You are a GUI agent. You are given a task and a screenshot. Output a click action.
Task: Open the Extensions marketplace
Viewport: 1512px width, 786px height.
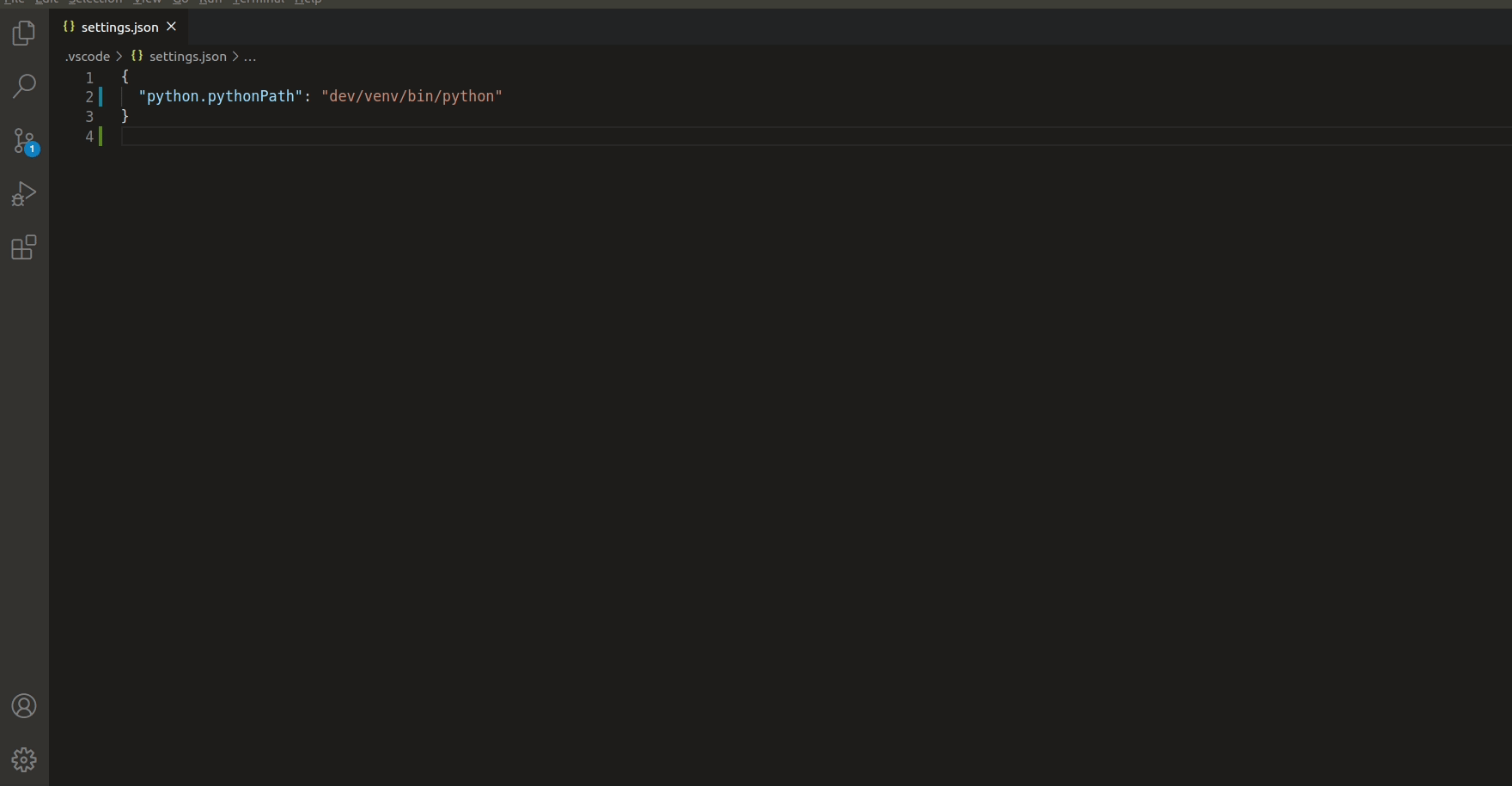pos(23,247)
